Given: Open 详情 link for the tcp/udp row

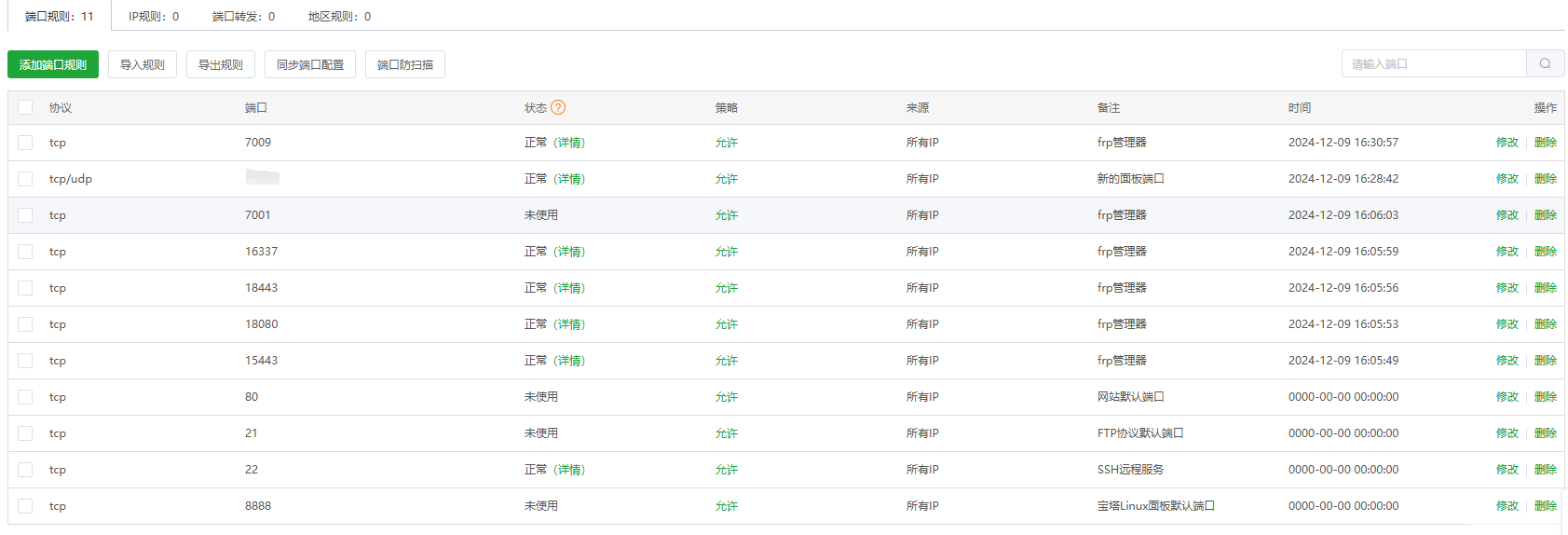Looking at the screenshot, I should tap(569, 179).
